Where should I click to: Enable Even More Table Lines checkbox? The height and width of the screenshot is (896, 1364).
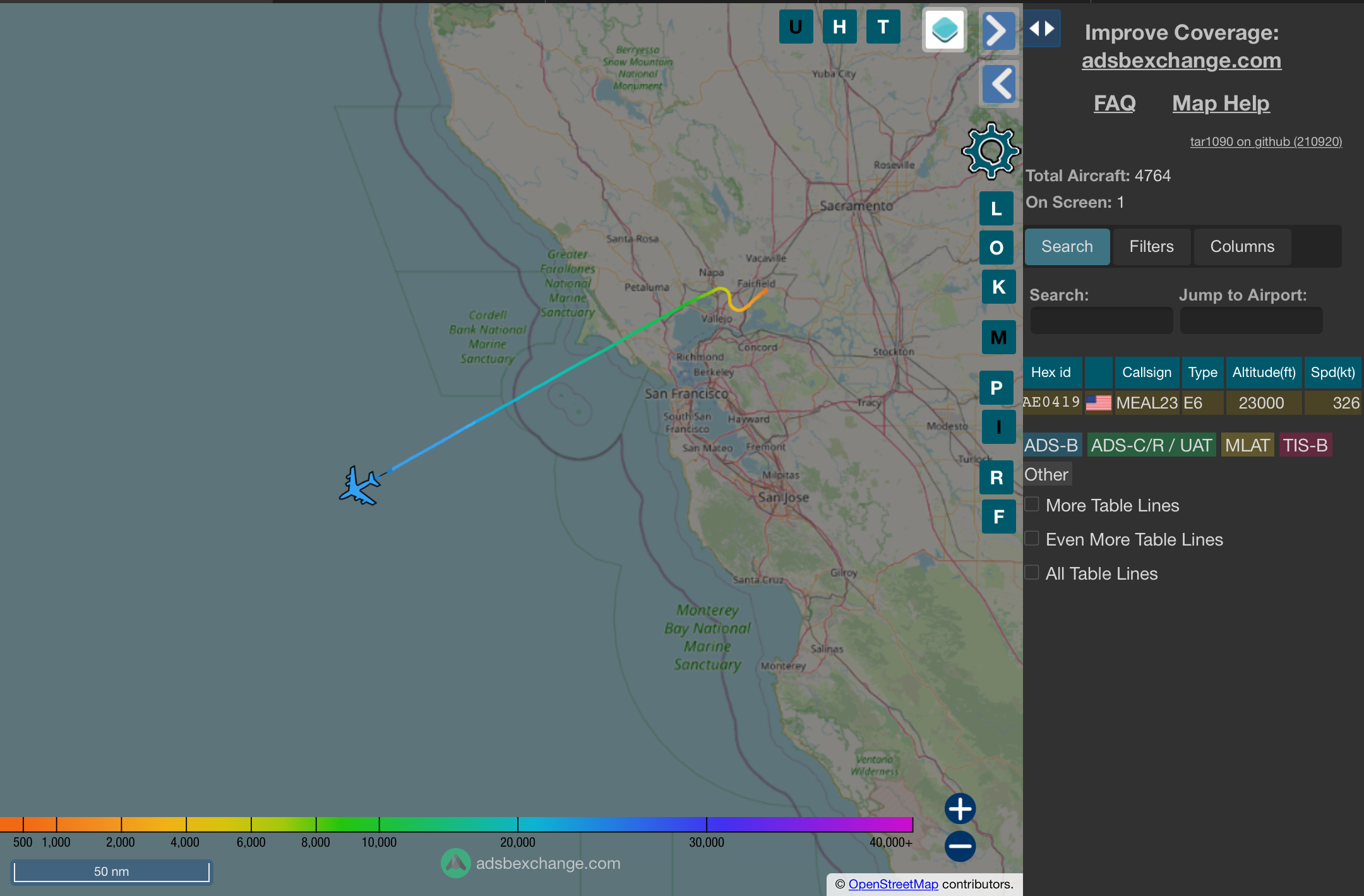coord(1032,538)
